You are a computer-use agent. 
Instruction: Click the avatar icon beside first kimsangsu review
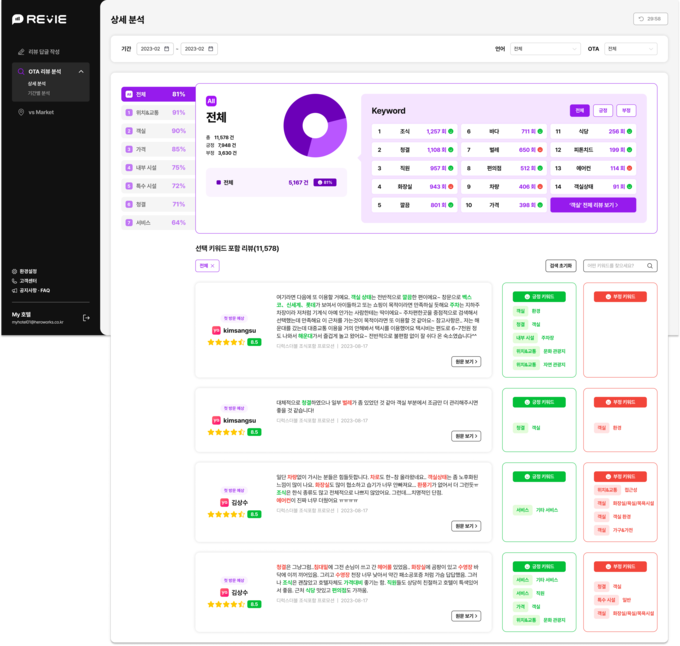(216, 330)
